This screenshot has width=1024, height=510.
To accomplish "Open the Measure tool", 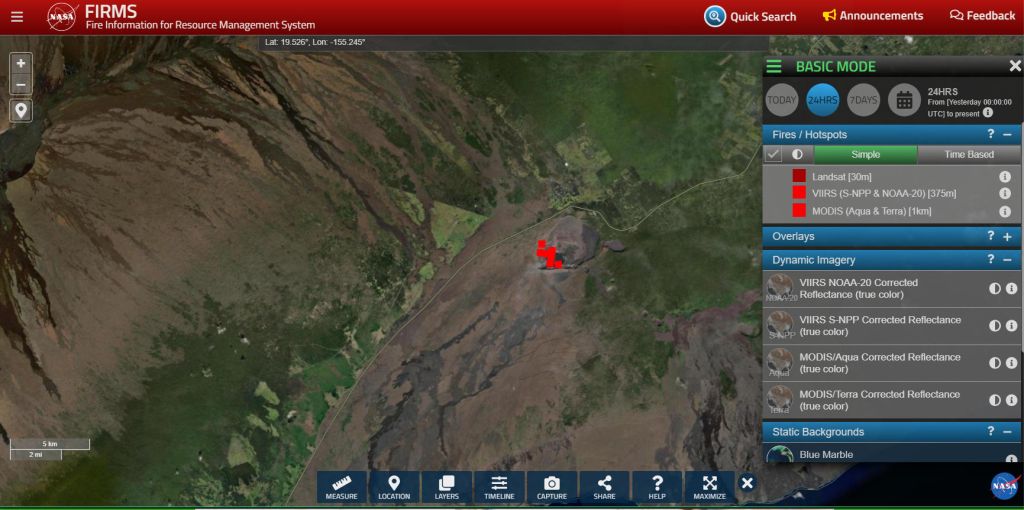I will (341, 487).
